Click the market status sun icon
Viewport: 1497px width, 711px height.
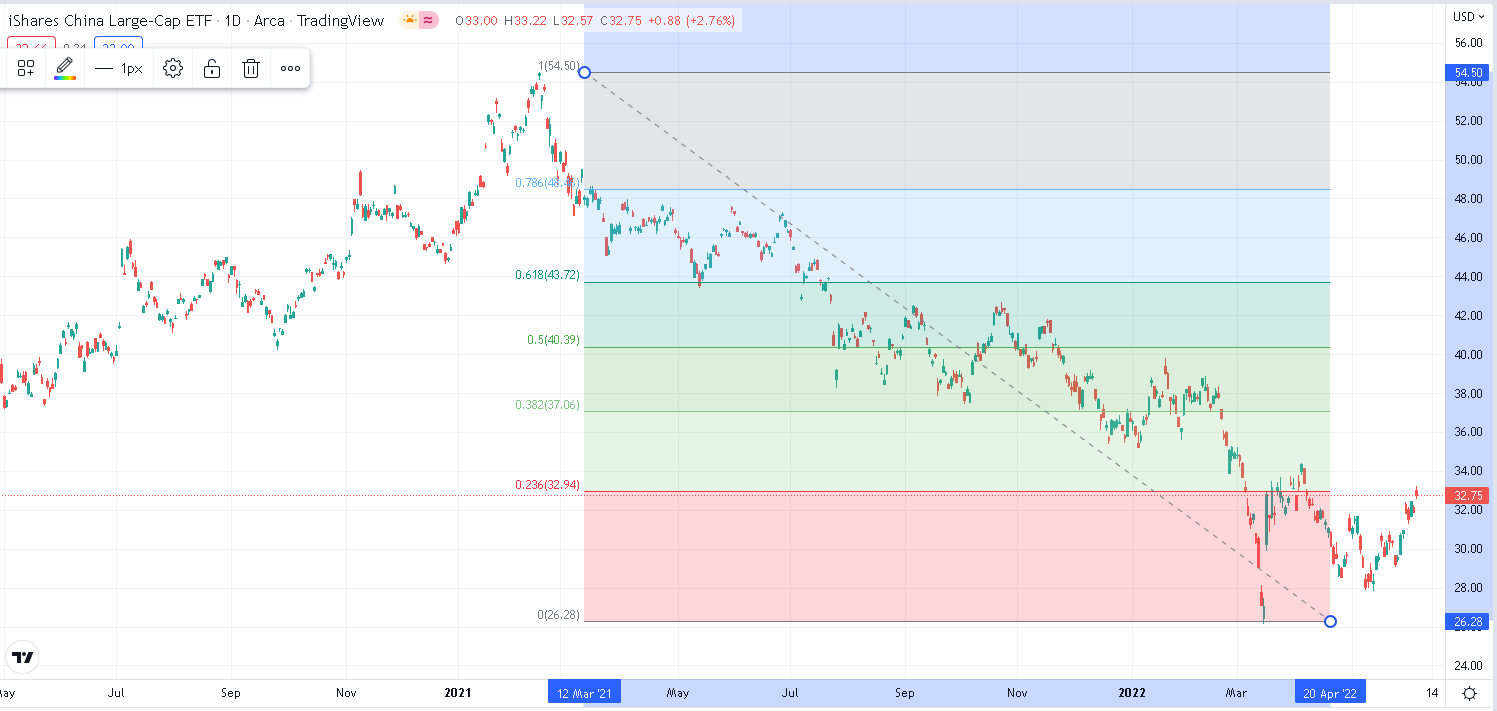[x=411, y=20]
